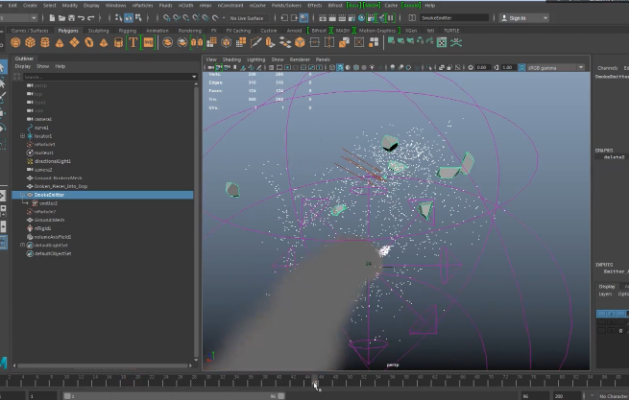Click the polygon Type (T) tool
Image resolution: width=629 pixels, height=400 pixels.
click(133, 42)
